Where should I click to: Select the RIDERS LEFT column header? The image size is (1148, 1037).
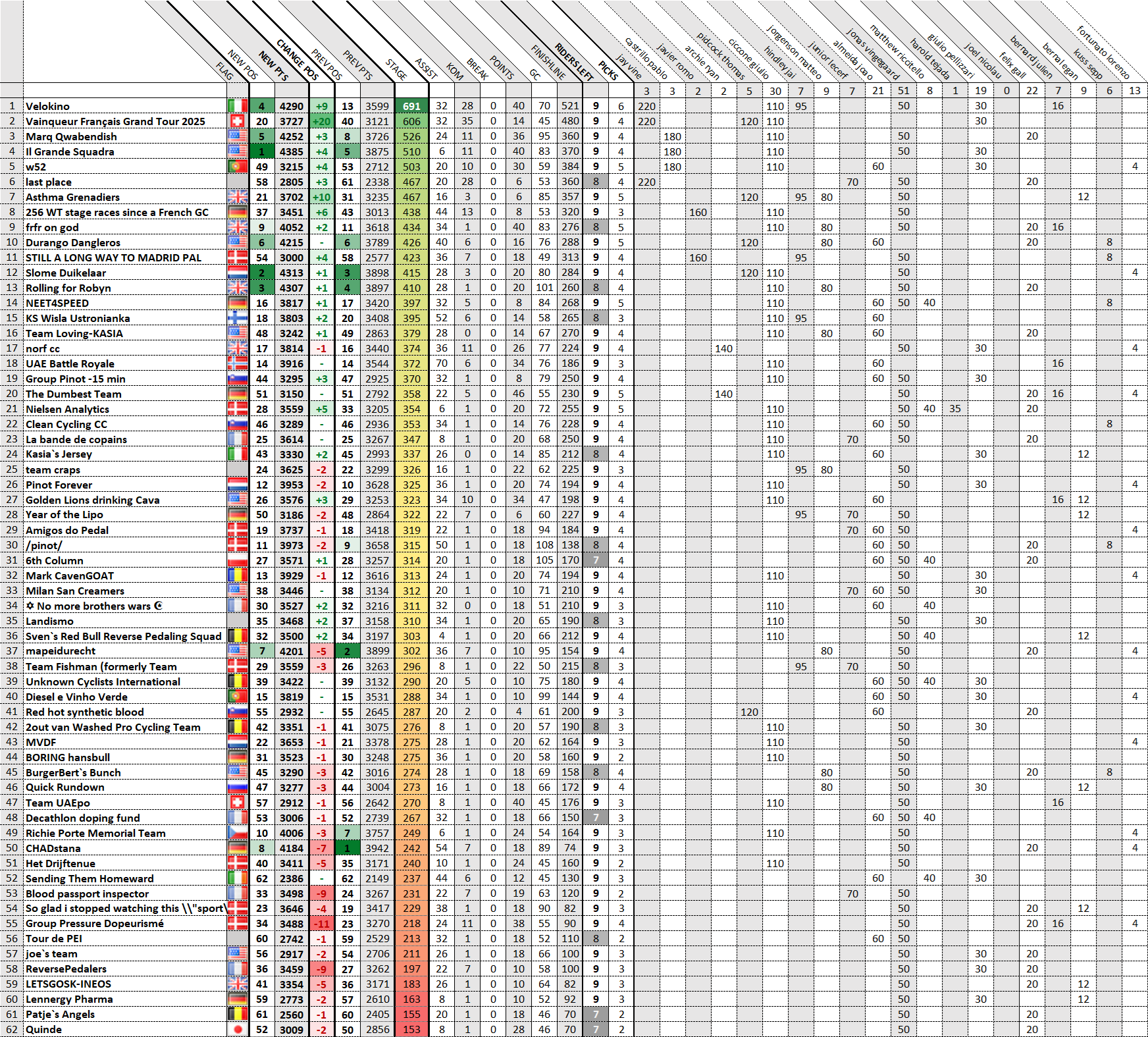tap(575, 62)
